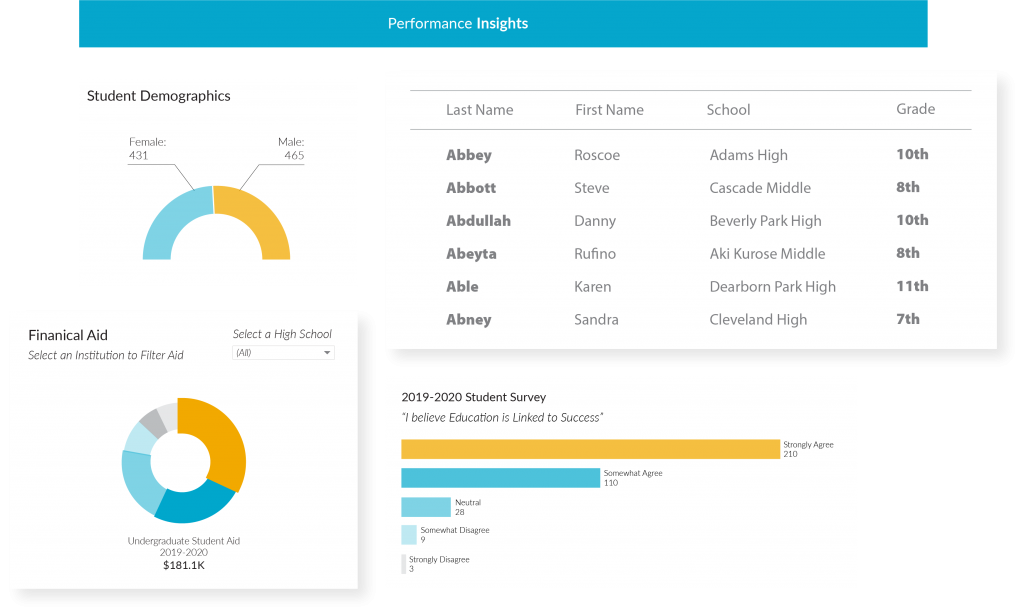Sort by the First Name column header
The width and height of the screenshot is (1024, 616).
pyautogui.click(x=609, y=110)
